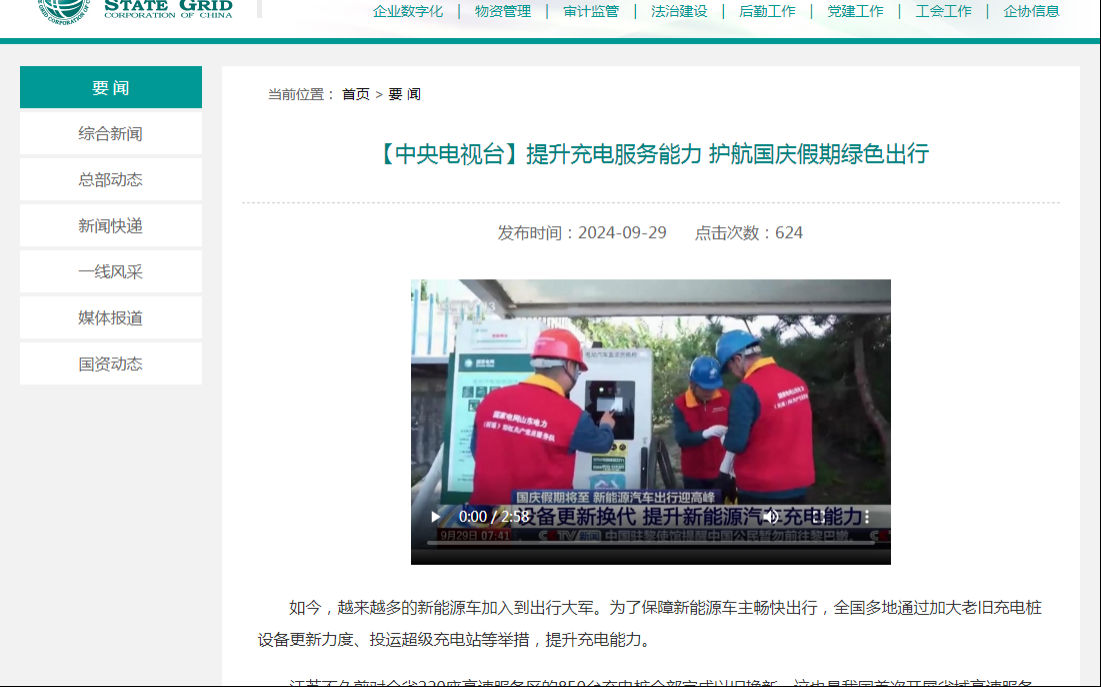
Task: Open the 法治建设 menu item
Action: click(679, 11)
